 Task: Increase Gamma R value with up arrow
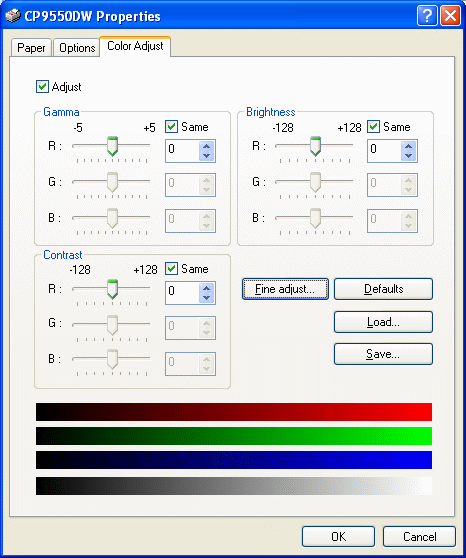pyautogui.click(x=206, y=146)
